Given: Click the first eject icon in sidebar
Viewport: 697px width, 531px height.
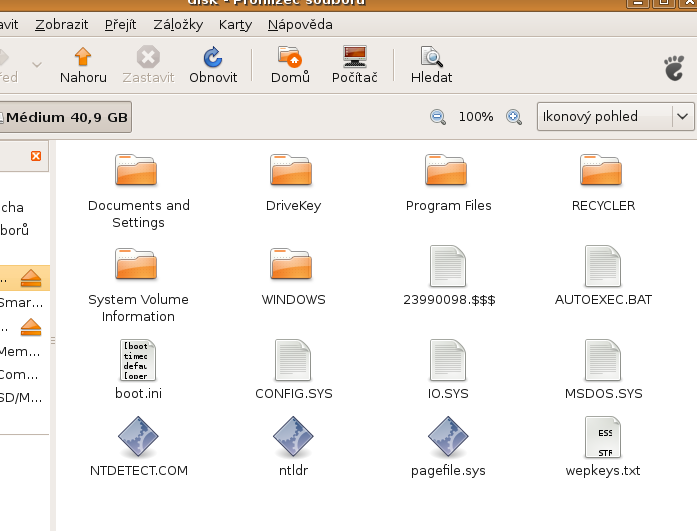Looking at the screenshot, I should tap(31, 277).
